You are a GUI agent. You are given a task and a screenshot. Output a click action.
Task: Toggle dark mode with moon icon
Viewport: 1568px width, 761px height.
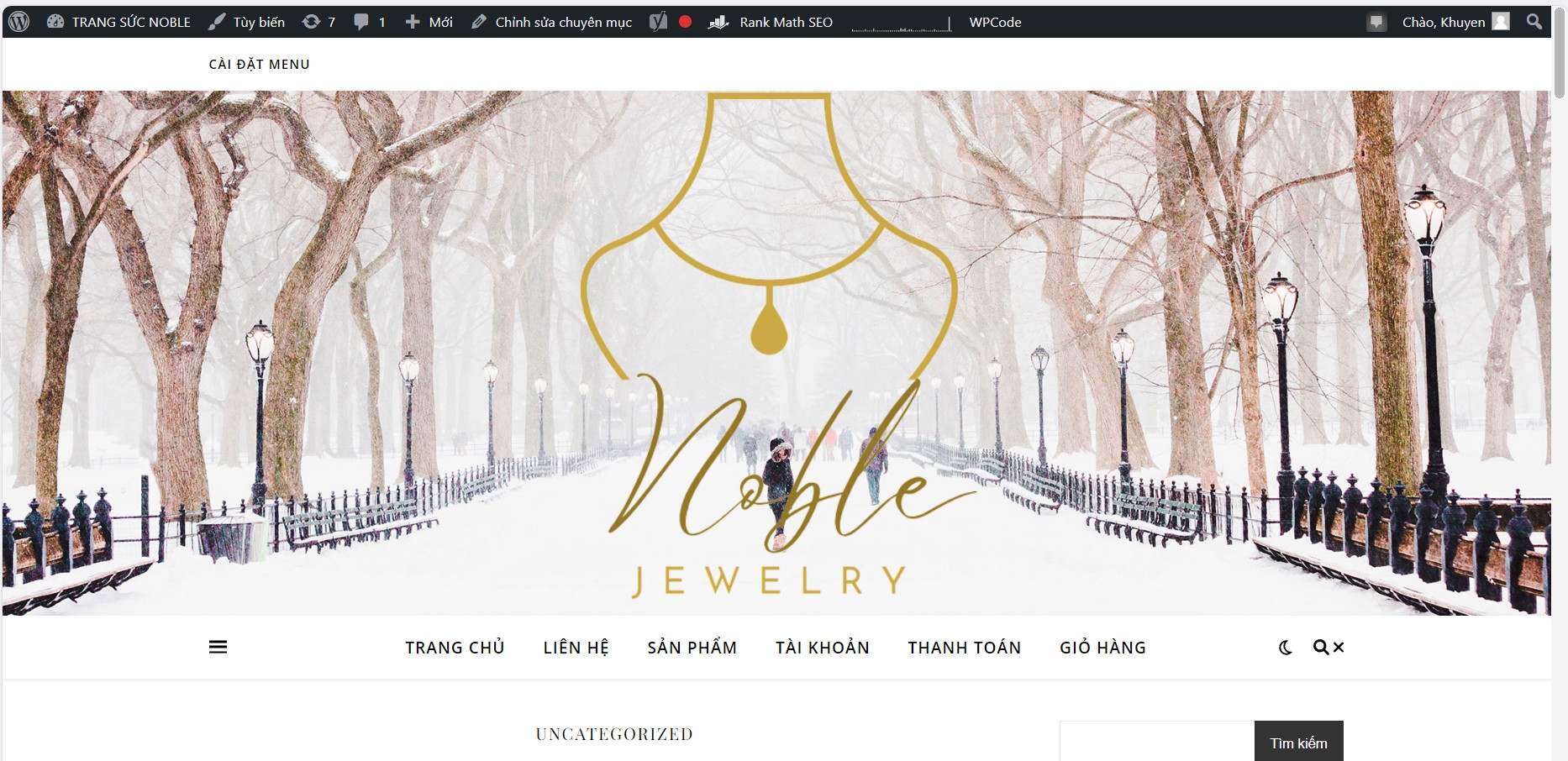point(1285,648)
